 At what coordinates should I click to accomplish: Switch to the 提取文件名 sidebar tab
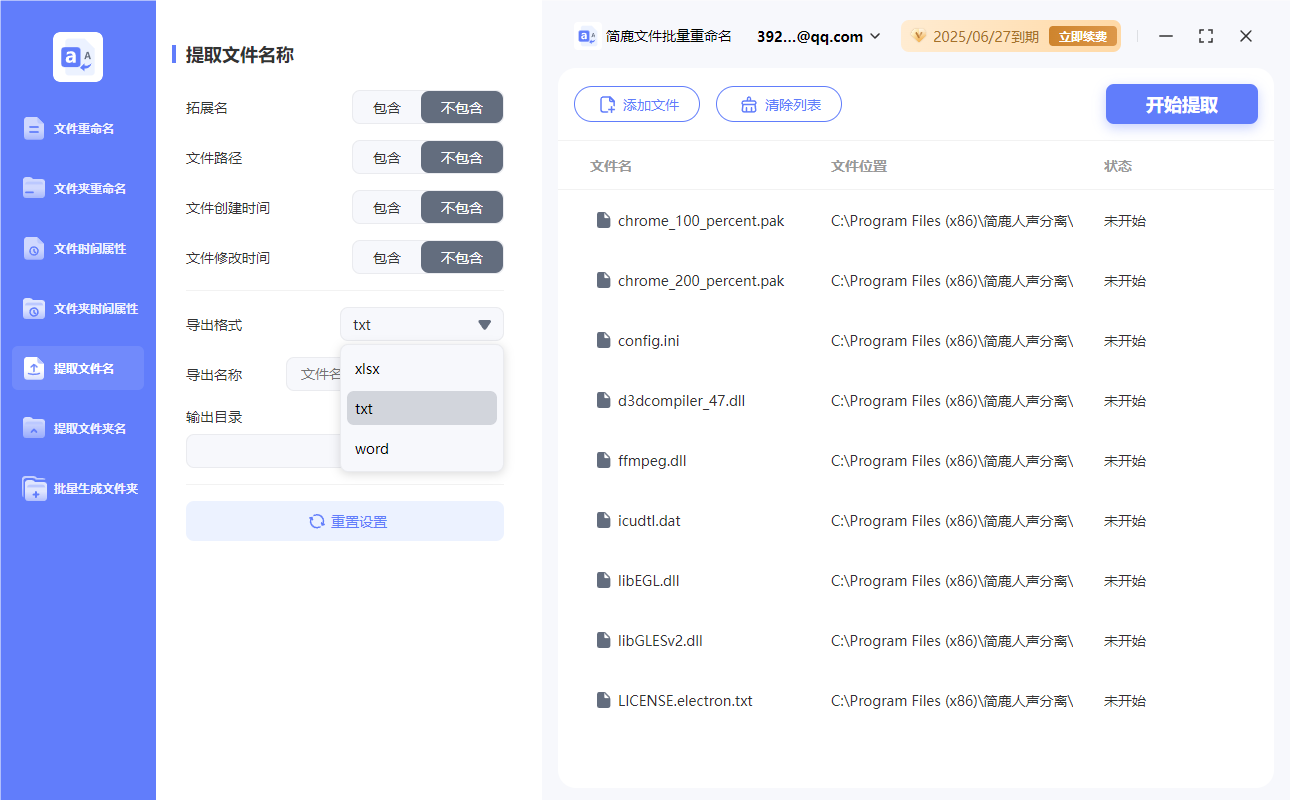tap(77, 368)
